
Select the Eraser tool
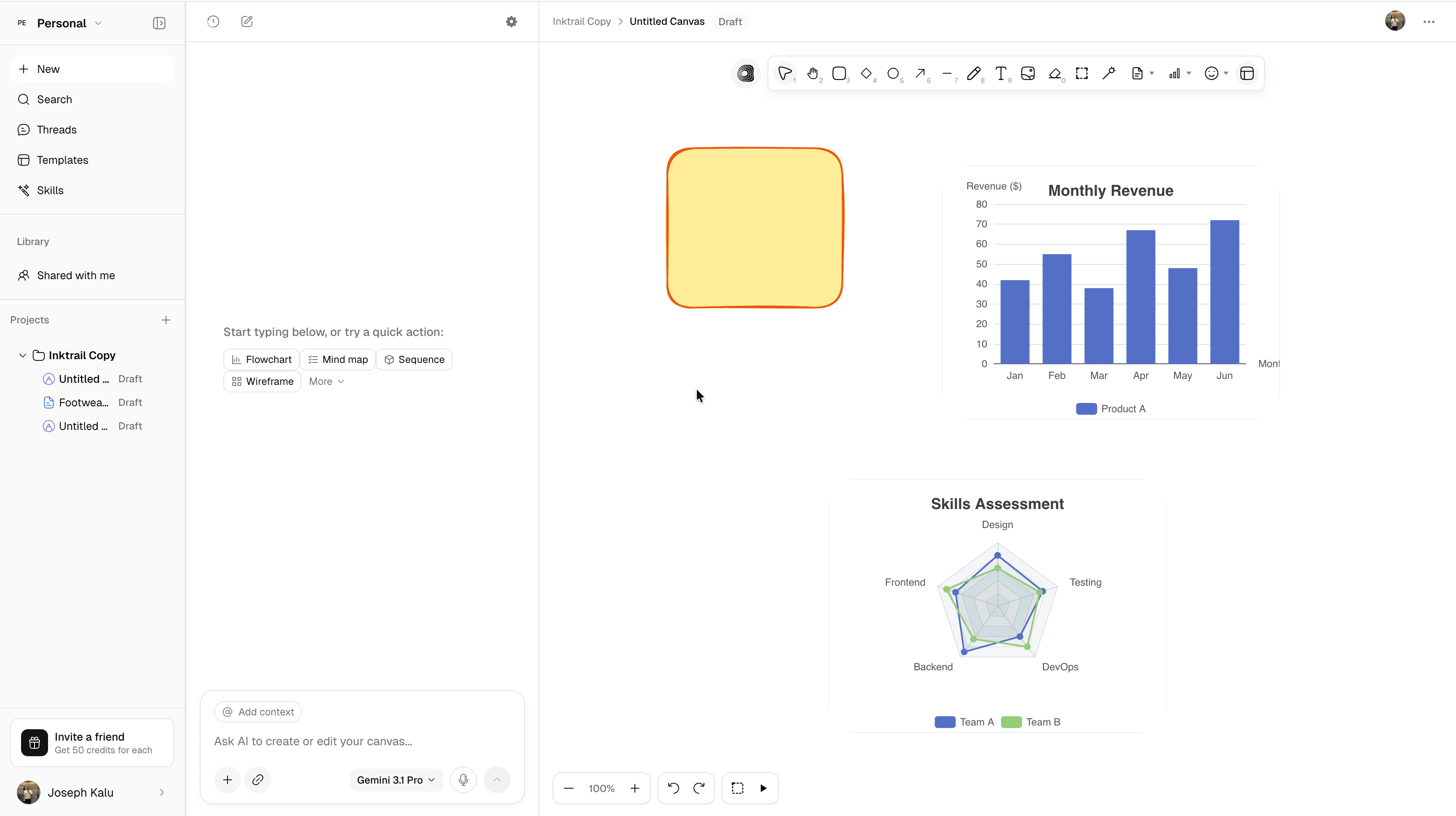pyautogui.click(x=1055, y=73)
